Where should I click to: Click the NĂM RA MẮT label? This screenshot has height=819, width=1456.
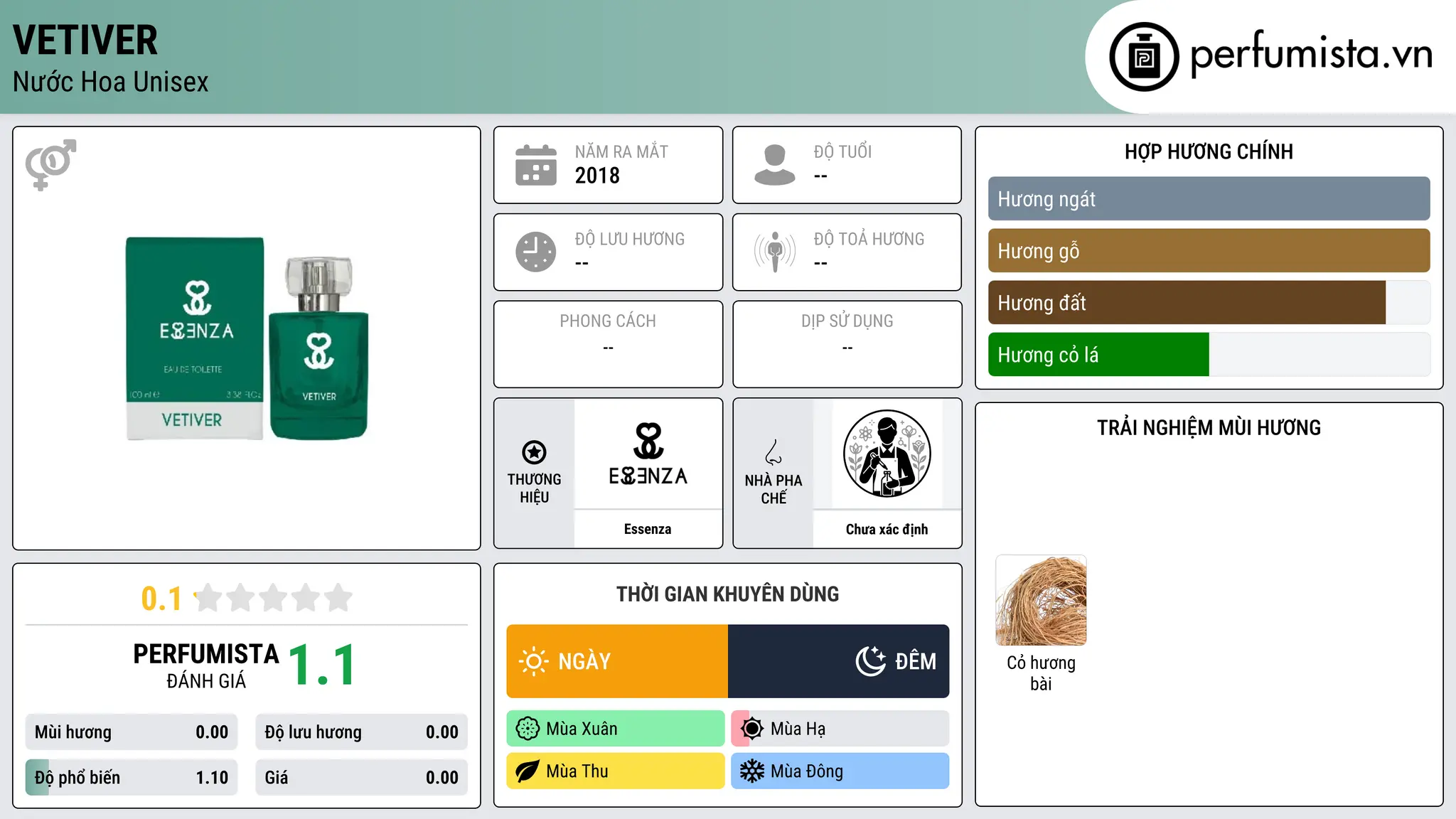coord(621,151)
